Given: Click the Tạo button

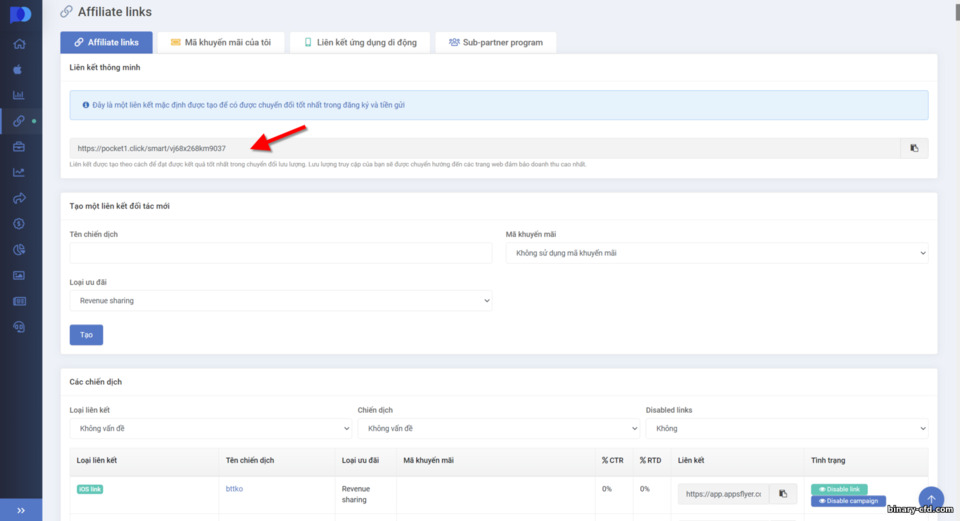Looking at the screenshot, I should click(x=86, y=335).
